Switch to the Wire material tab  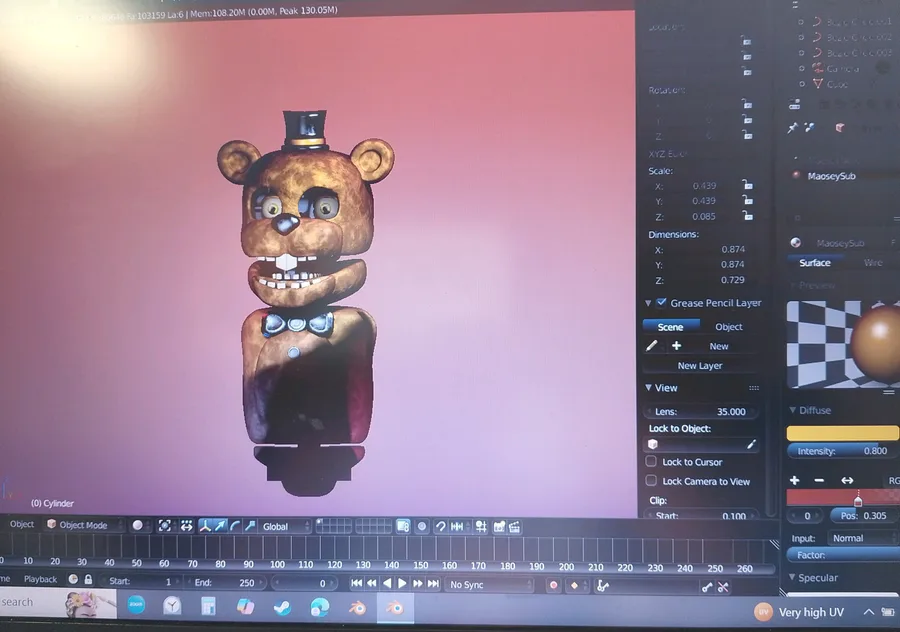coord(873,262)
